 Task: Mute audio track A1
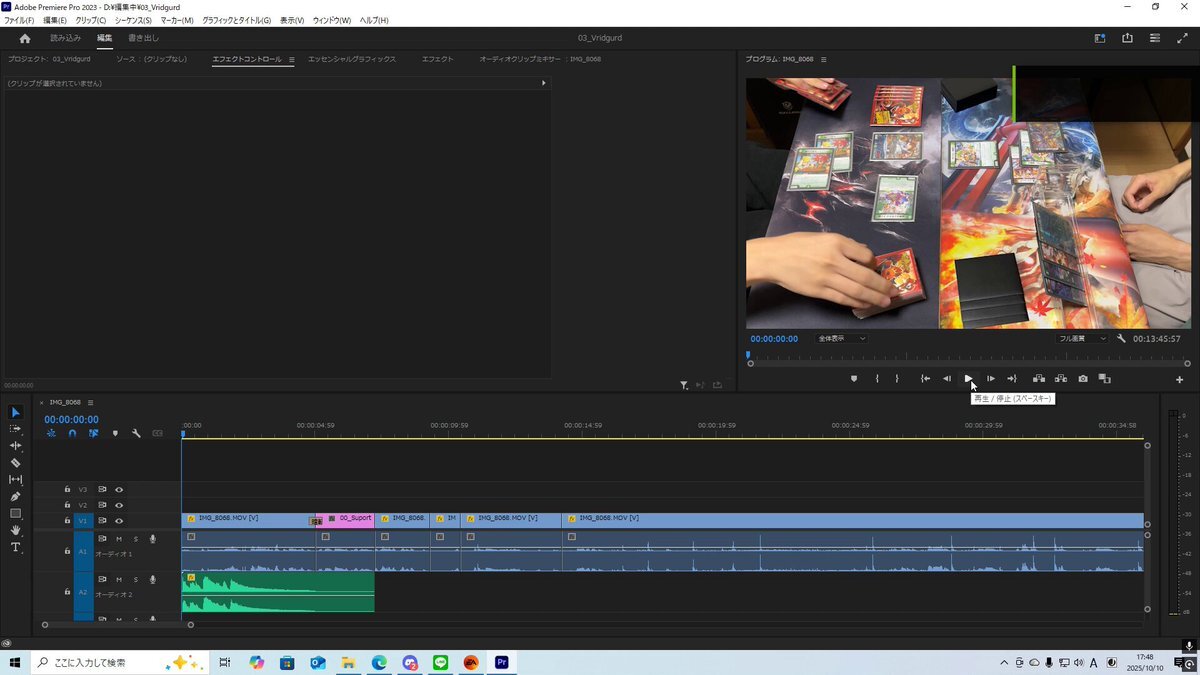click(119, 539)
